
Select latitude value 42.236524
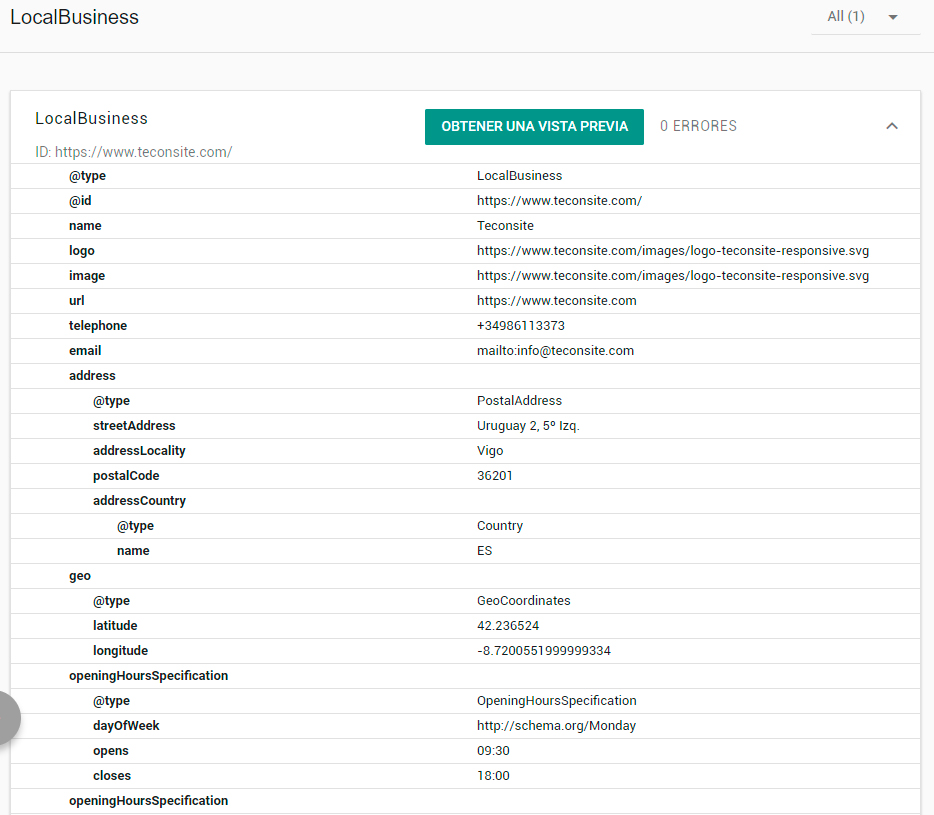508,626
